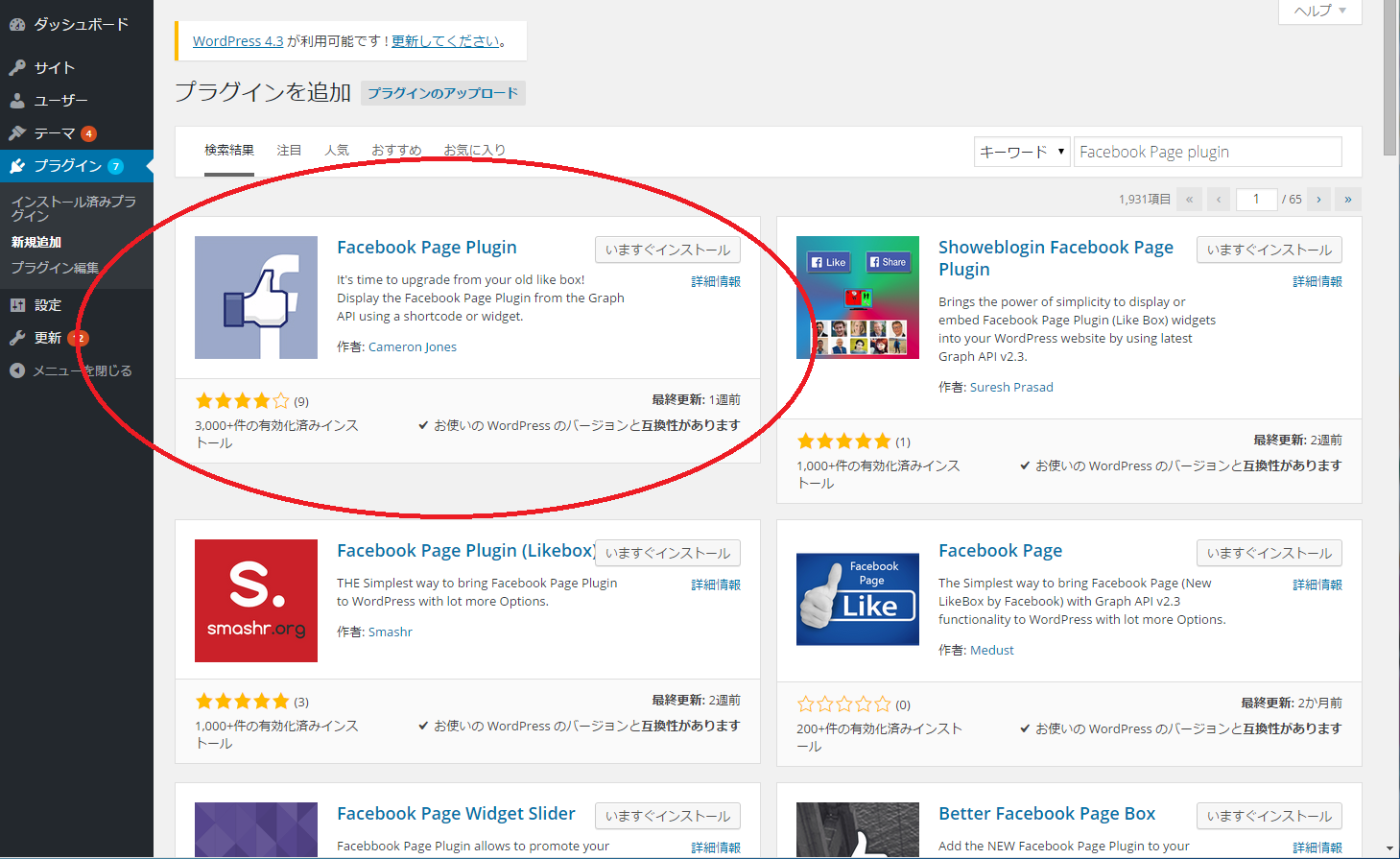1400x859 pixels.
Task: View 詳細情報 for Facebook Page Plugin
Action: (x=716, y=281)
